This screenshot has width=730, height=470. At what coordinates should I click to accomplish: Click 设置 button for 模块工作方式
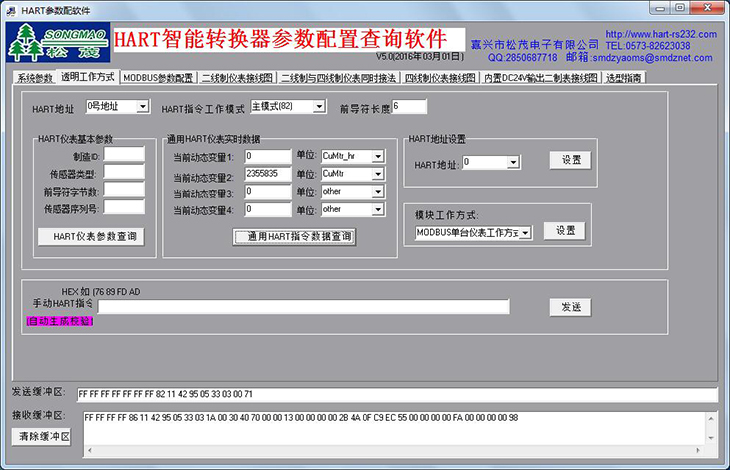point(565,231)
